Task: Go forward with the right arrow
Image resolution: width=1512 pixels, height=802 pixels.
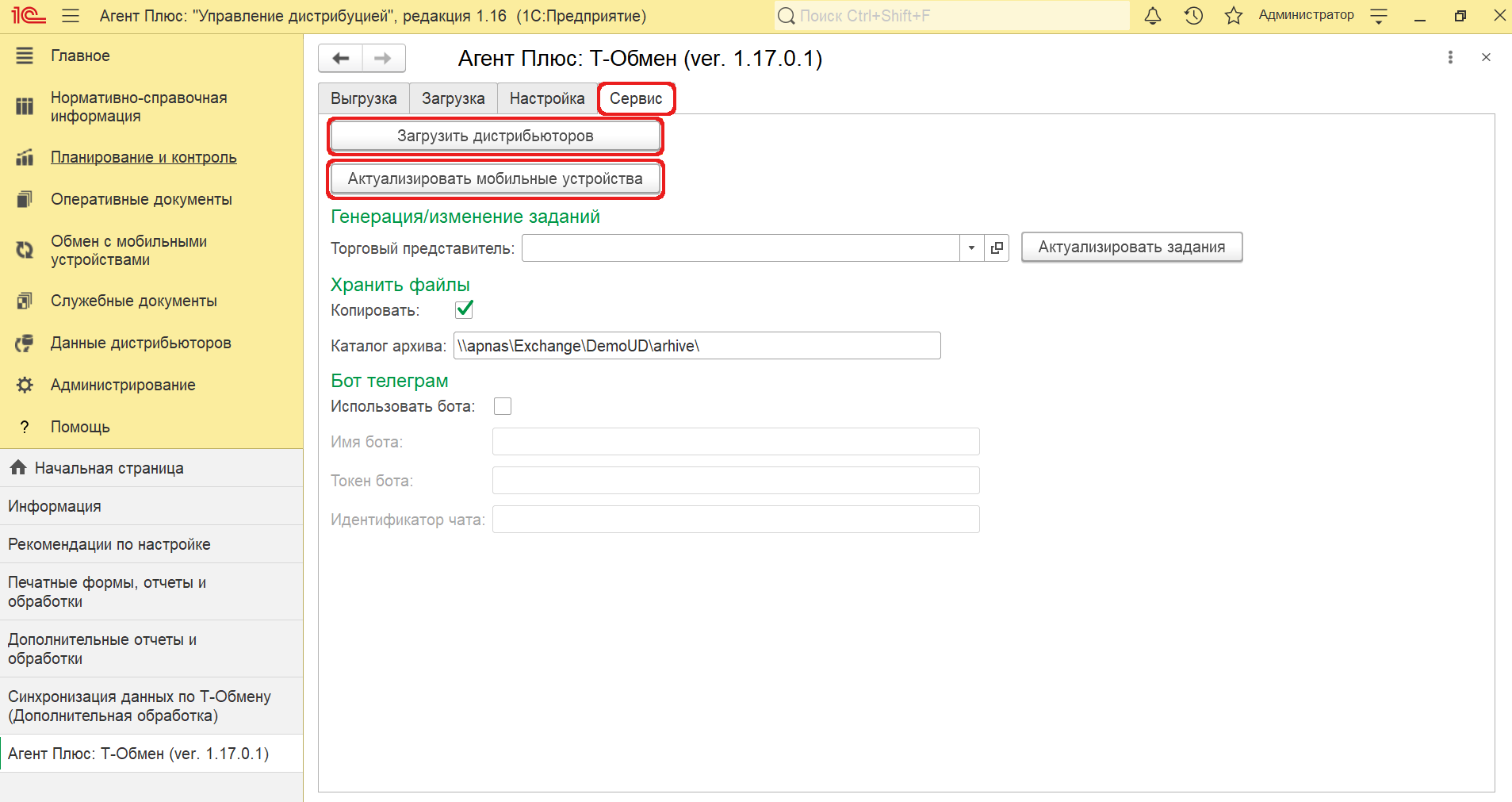Action: [384, 58]
